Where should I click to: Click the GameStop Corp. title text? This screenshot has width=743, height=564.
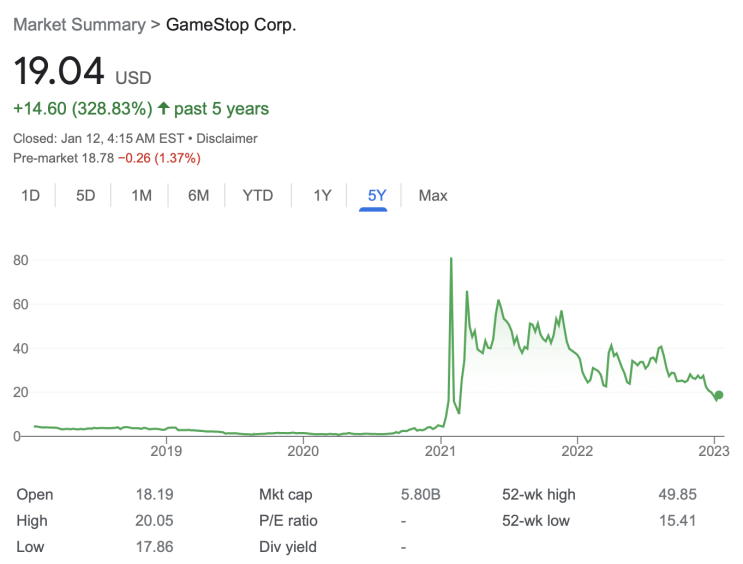tap(231, 24)
